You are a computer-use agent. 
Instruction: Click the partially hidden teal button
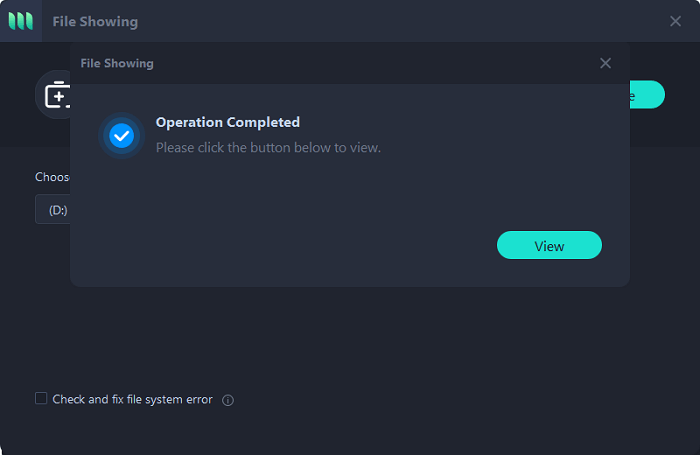pos(647,95)
